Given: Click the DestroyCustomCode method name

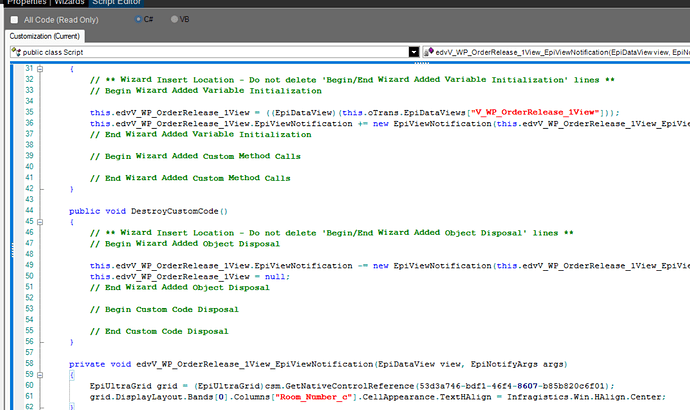Looking at the screenshot, I should click(174, 211).
